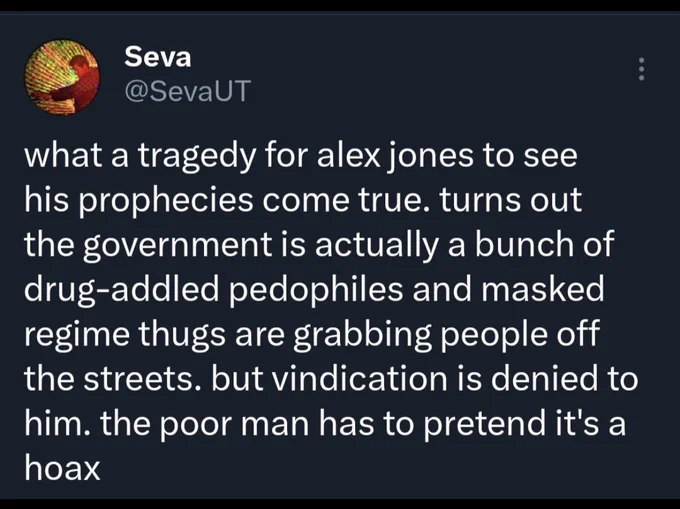Click the word "vindication" in the tweet

pos(360,378)
